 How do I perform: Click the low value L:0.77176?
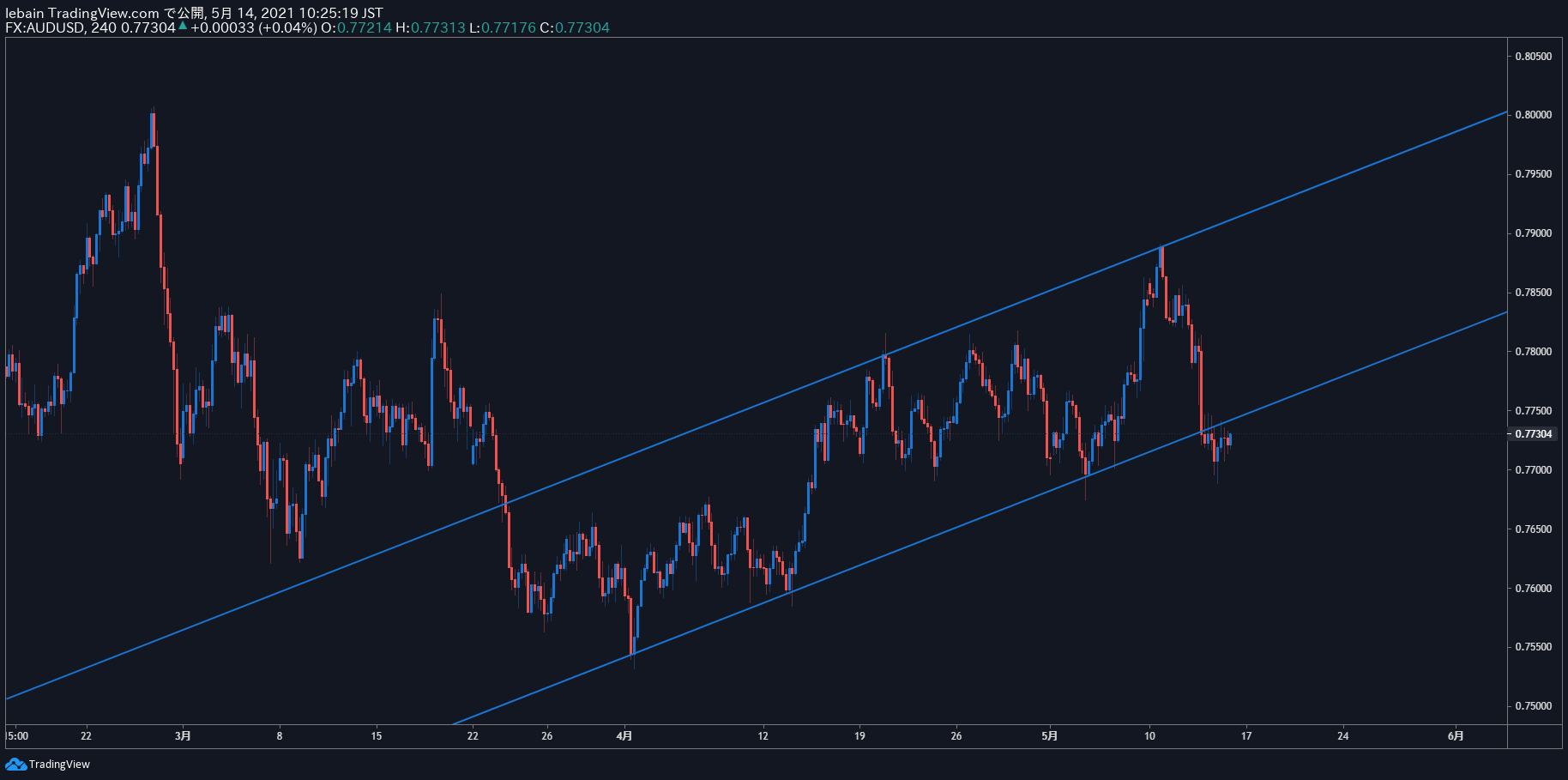point(503,27)
